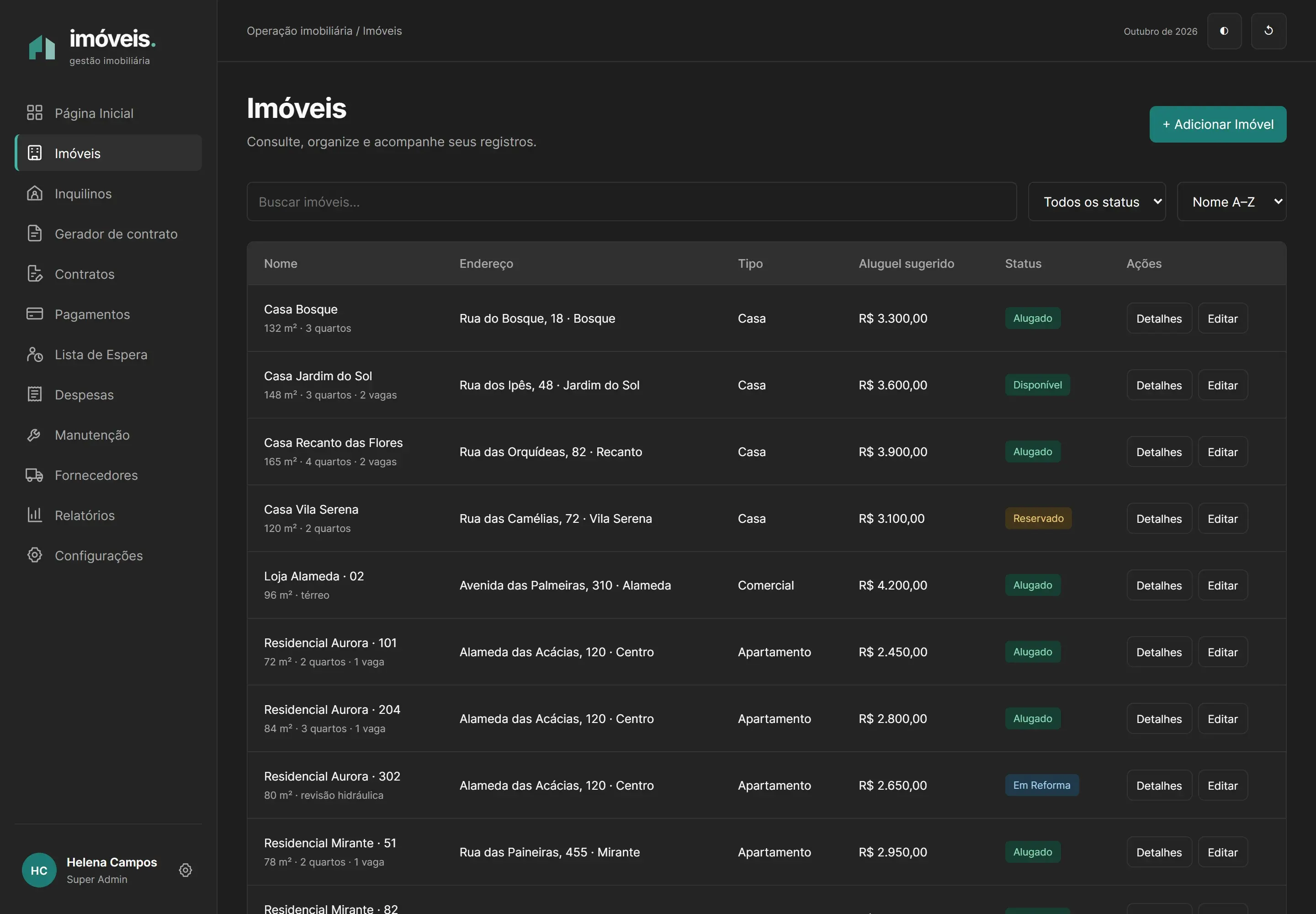
Task: Go to Inquilinos menu item
Action: pos(108,194)
